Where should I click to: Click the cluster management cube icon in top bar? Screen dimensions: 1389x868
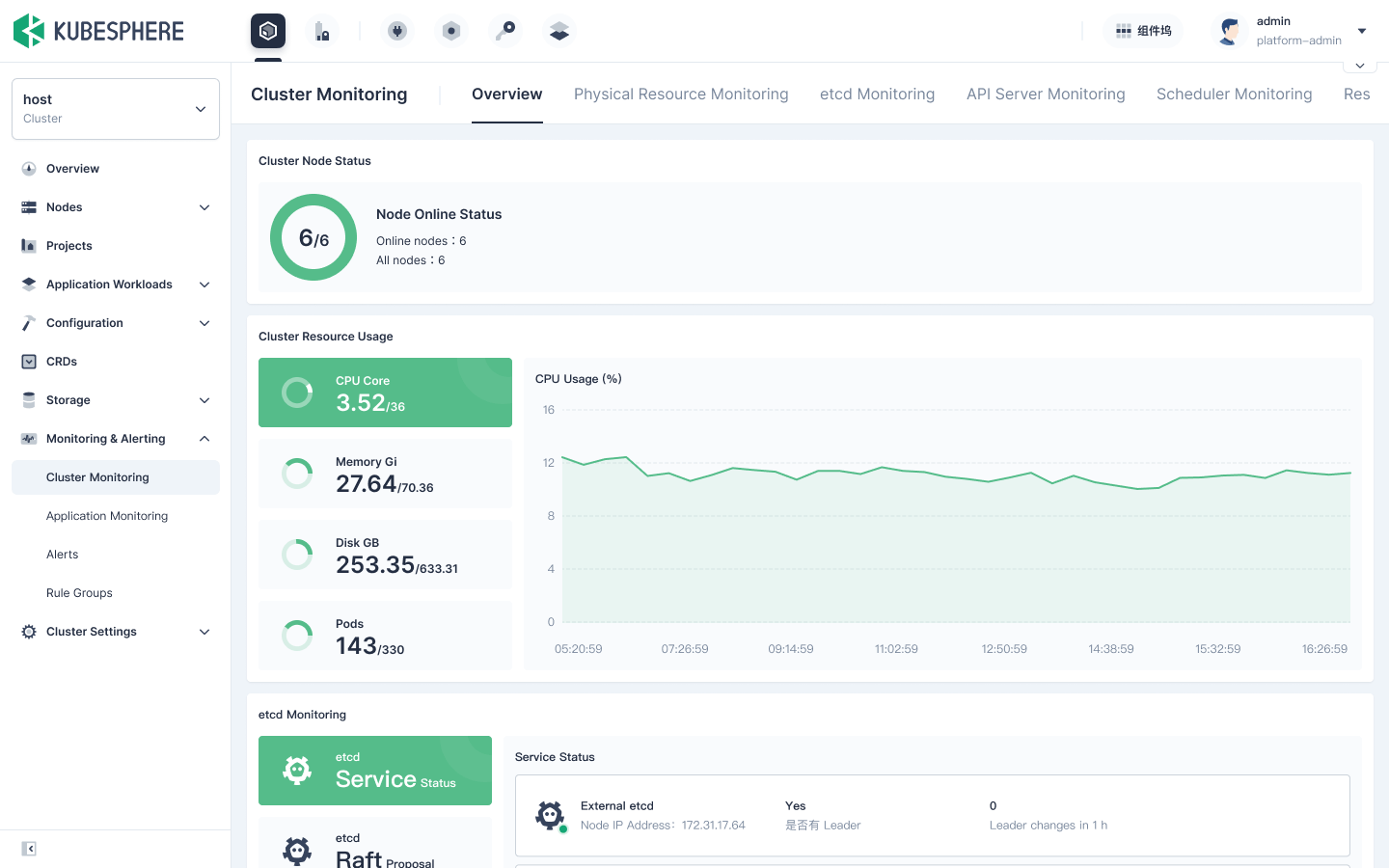pos(268,31)
